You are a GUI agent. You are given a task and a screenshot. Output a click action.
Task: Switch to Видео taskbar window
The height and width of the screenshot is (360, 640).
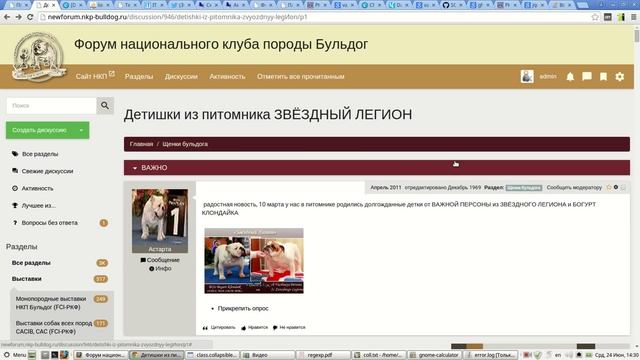click(268, 355)
